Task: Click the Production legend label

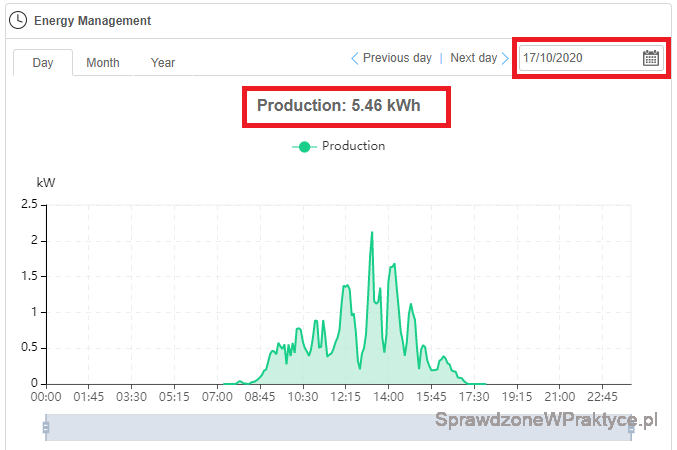Action: point(354,146)
